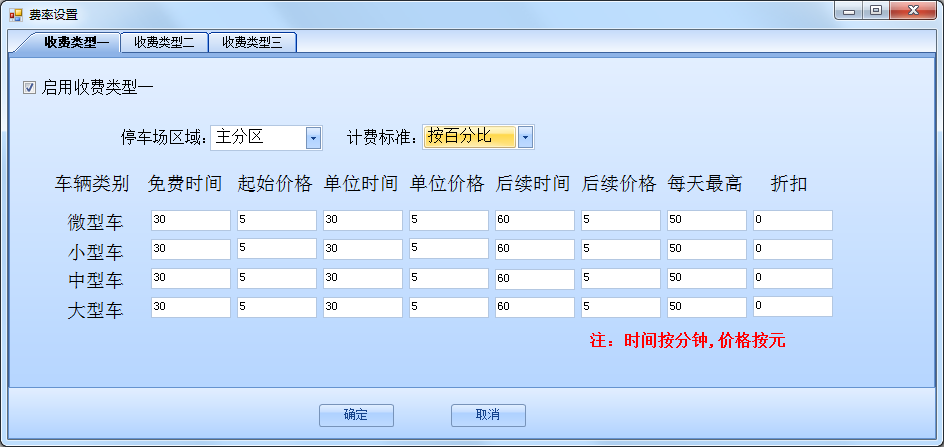Image resolution: width=944 pixels, height=447 pixels.
Task: Click 中型车 后续时间 input field
Action: pyautogui.click(x=534, y=278)
